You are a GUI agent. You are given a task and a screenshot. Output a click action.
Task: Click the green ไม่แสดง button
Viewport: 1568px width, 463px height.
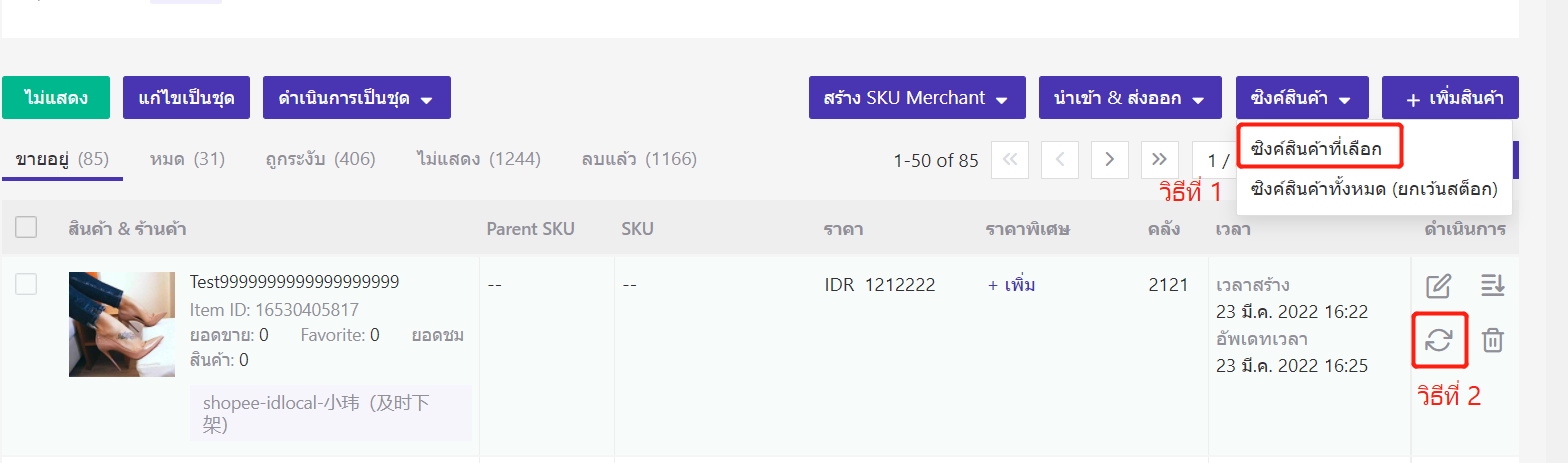(56, 98)
